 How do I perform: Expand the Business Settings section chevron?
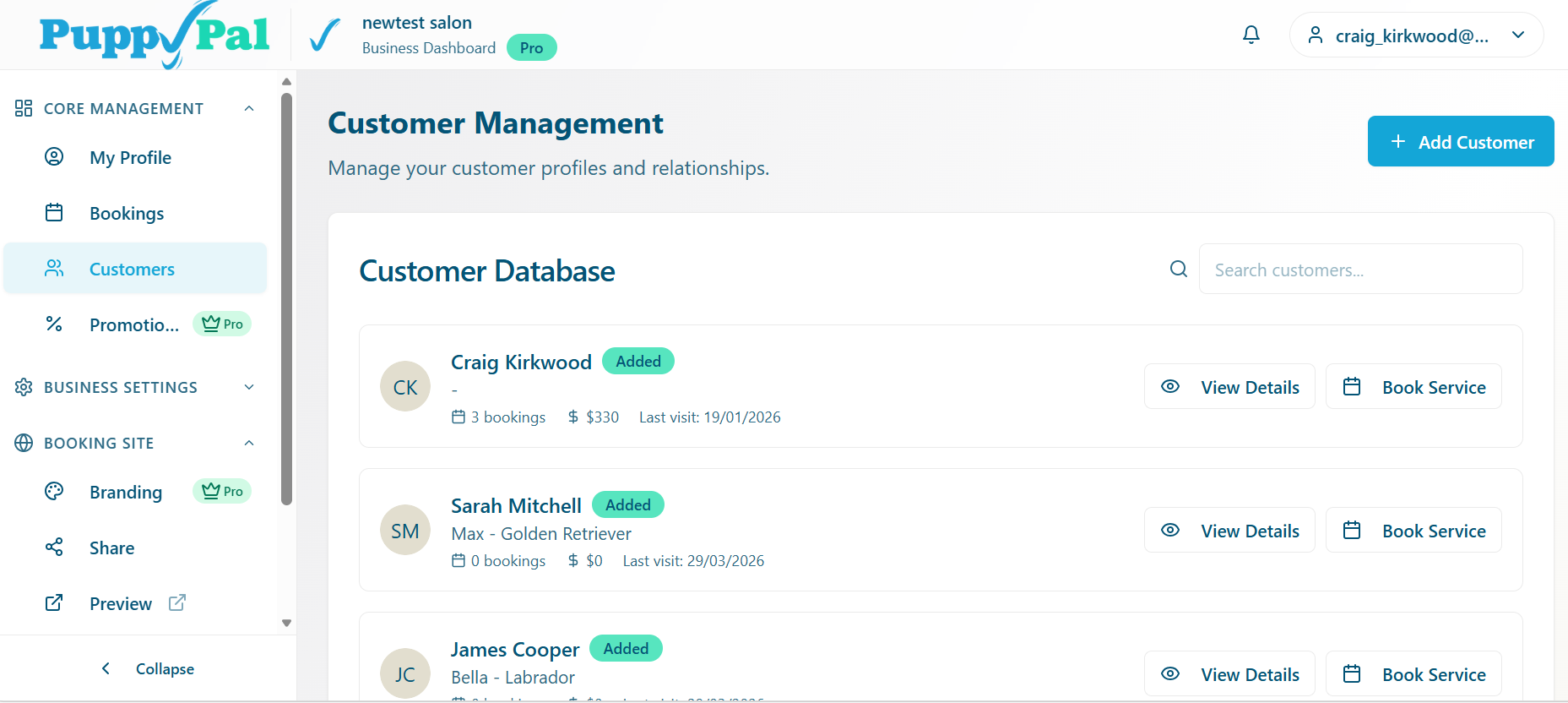click(249, 387)
